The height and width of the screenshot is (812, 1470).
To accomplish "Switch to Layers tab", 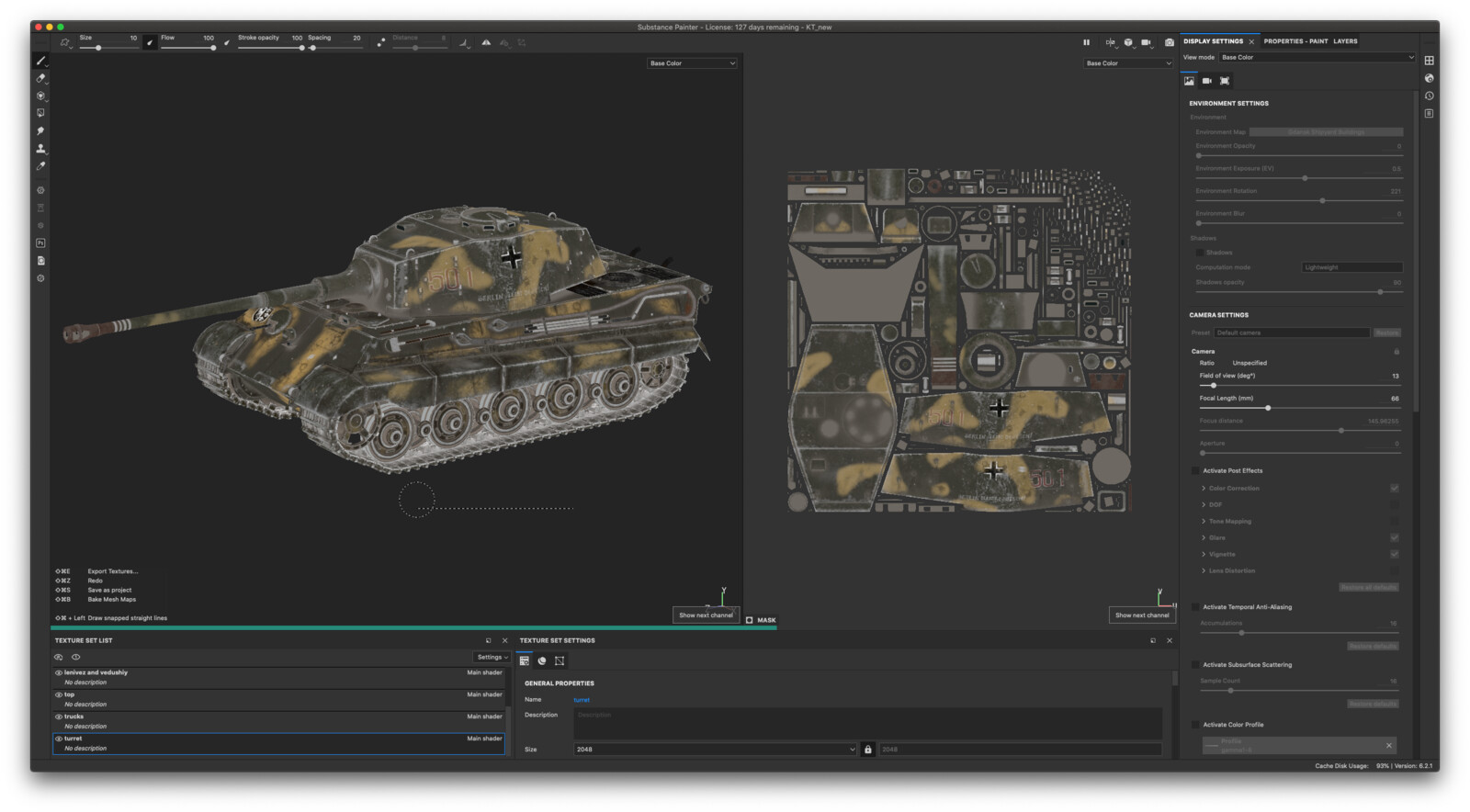I will (1345, 41).
